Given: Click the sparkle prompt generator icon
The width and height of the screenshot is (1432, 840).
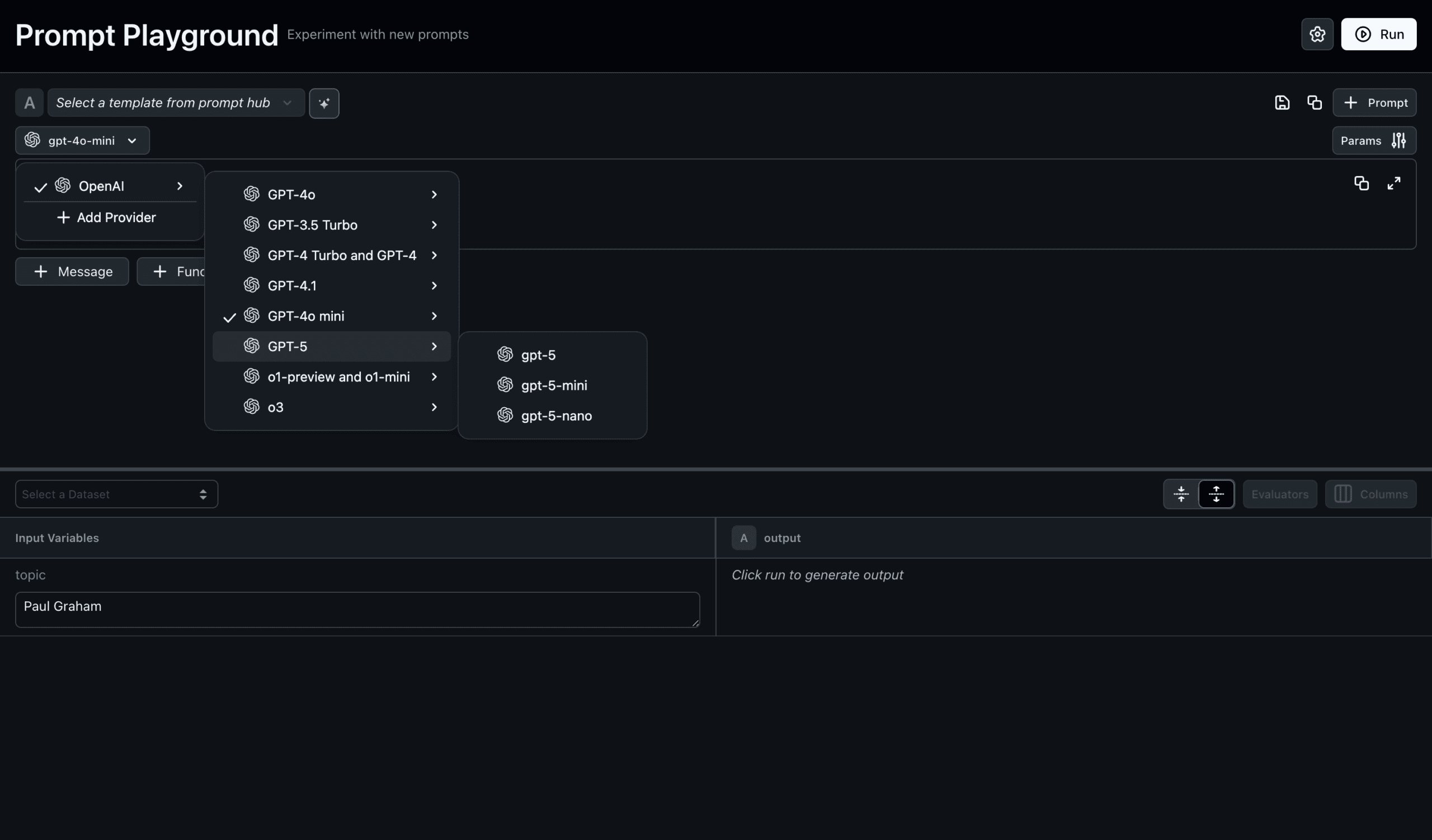Looking at the screenshot, I should (x=324, y=103).
